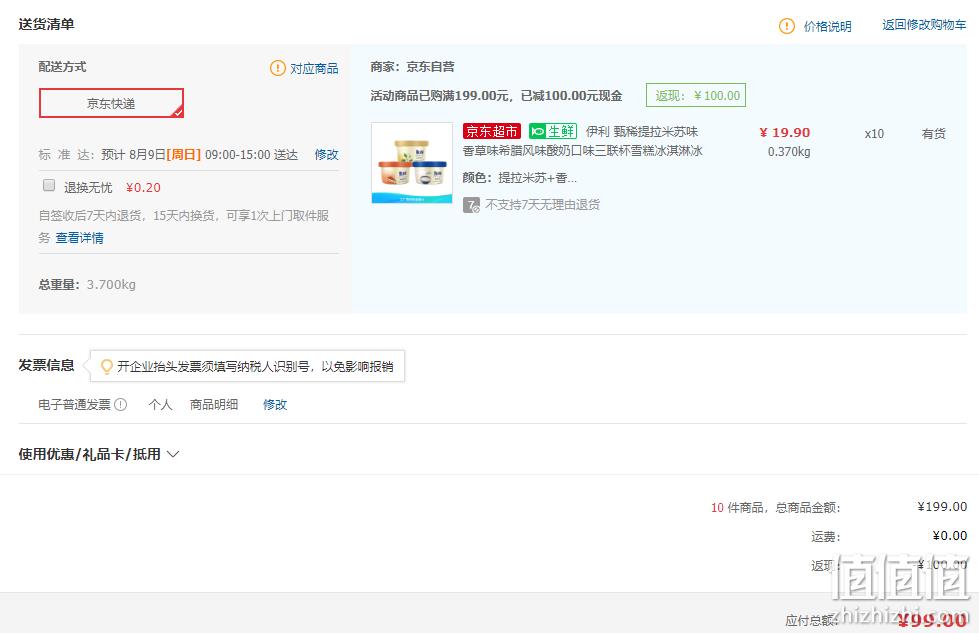979x633 pixels.
Task: Click the 返现 ¥100.00 cashback badge
Action: click(696, 96)
